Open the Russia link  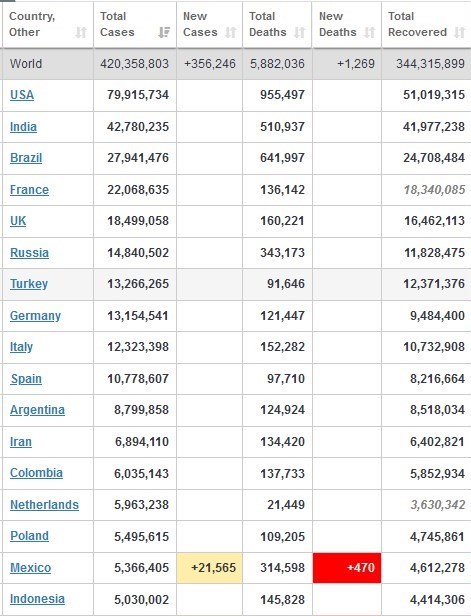click(x=29, y=253)
